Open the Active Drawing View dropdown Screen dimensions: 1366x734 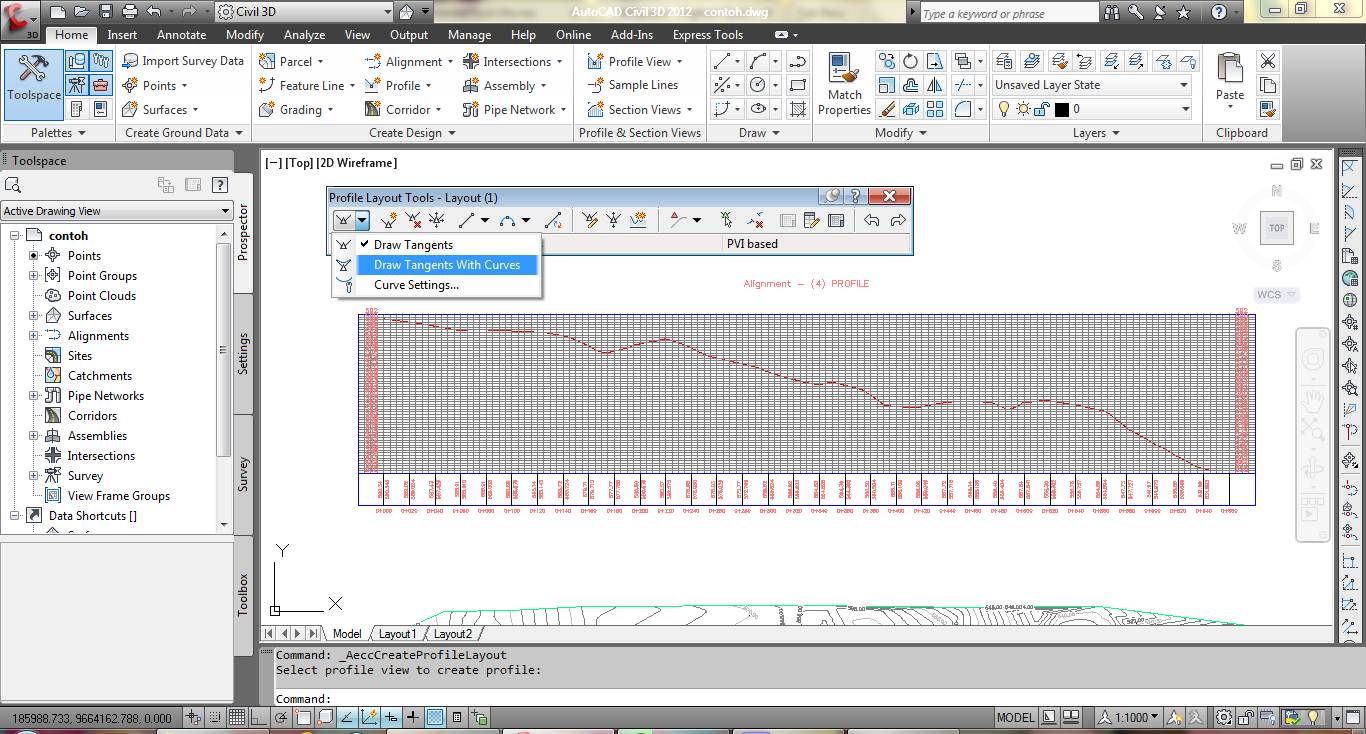tap(117, 211)
